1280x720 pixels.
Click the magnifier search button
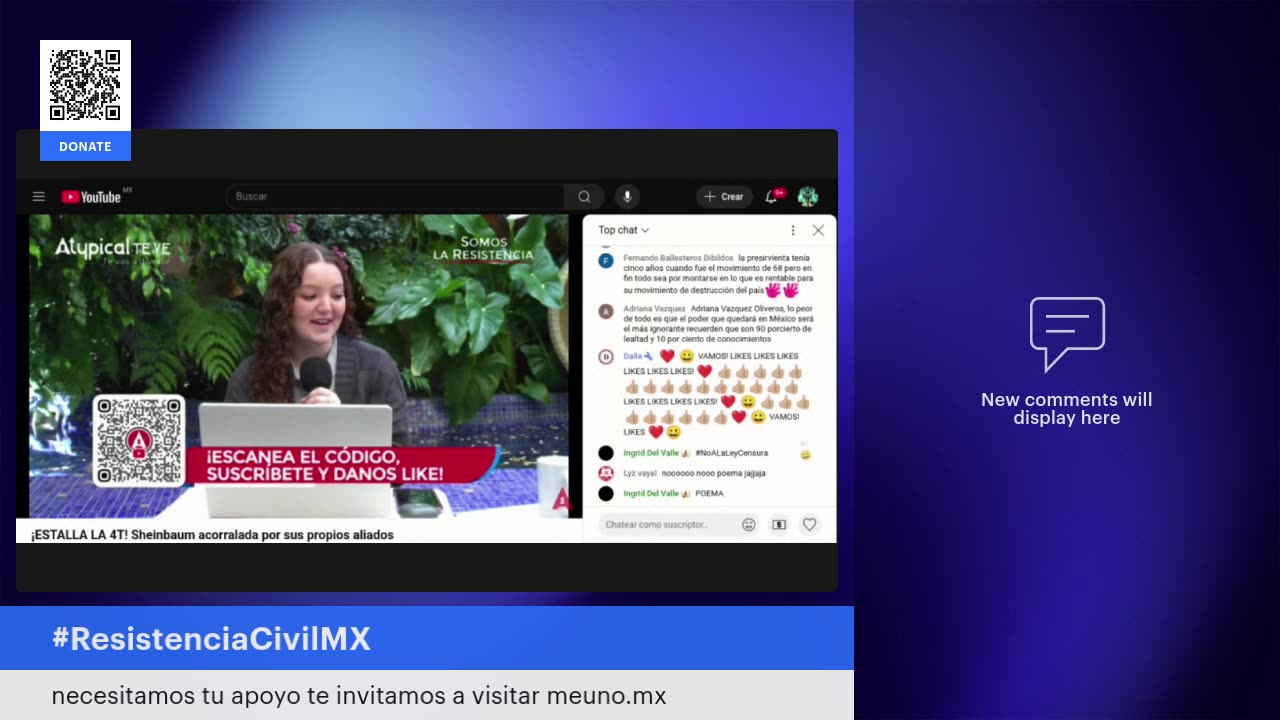click(x=584, y=197)
